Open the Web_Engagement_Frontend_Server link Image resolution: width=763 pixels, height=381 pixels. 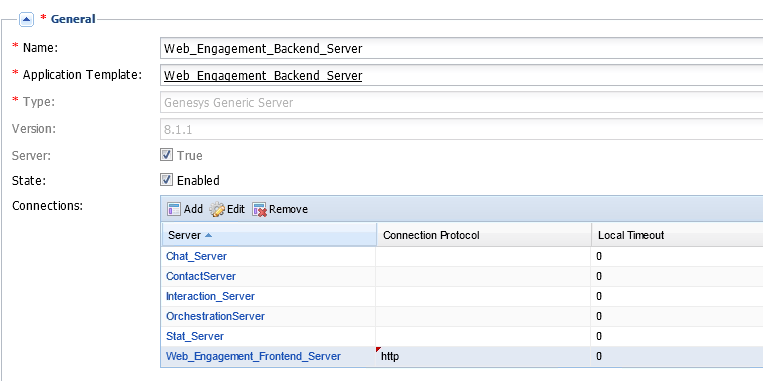tap(254, 356)
